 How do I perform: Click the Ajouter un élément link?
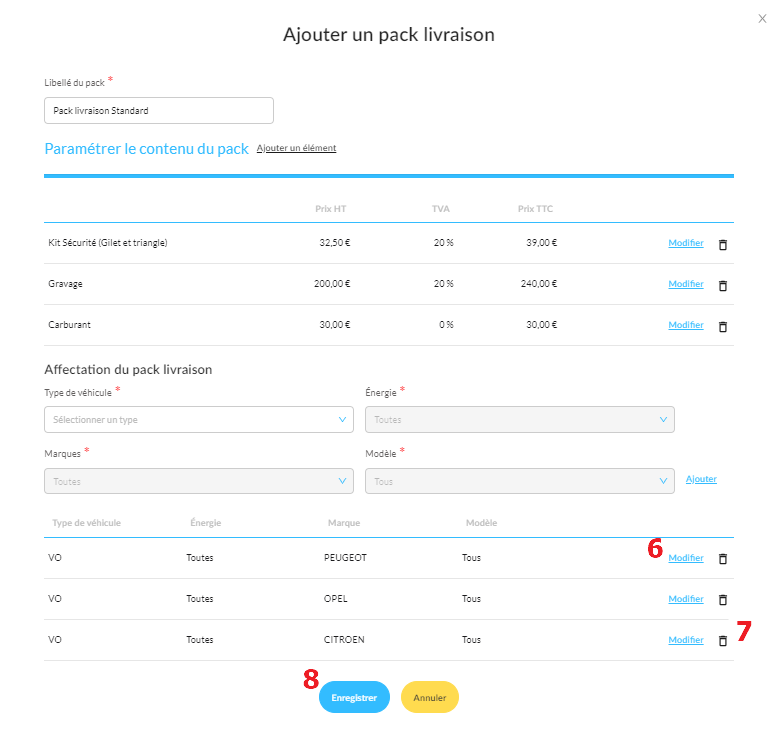coord(296,148)
